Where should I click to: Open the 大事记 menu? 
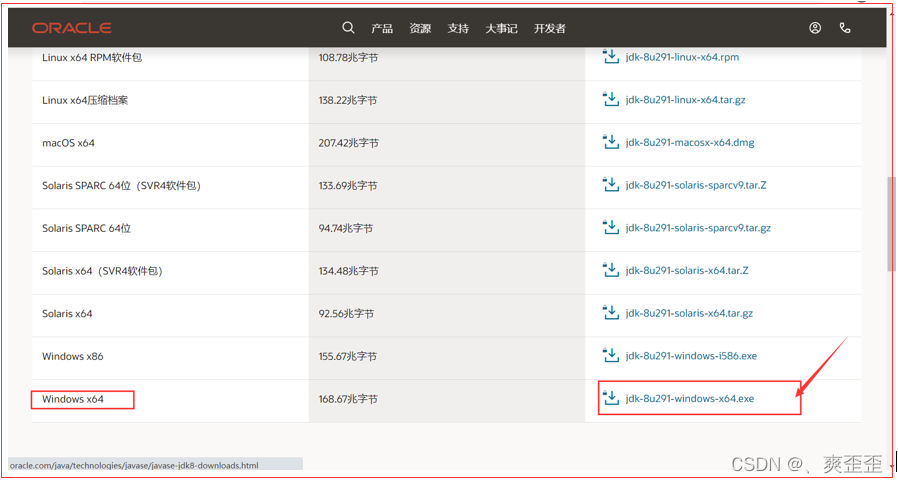click(x=502, y=28)
